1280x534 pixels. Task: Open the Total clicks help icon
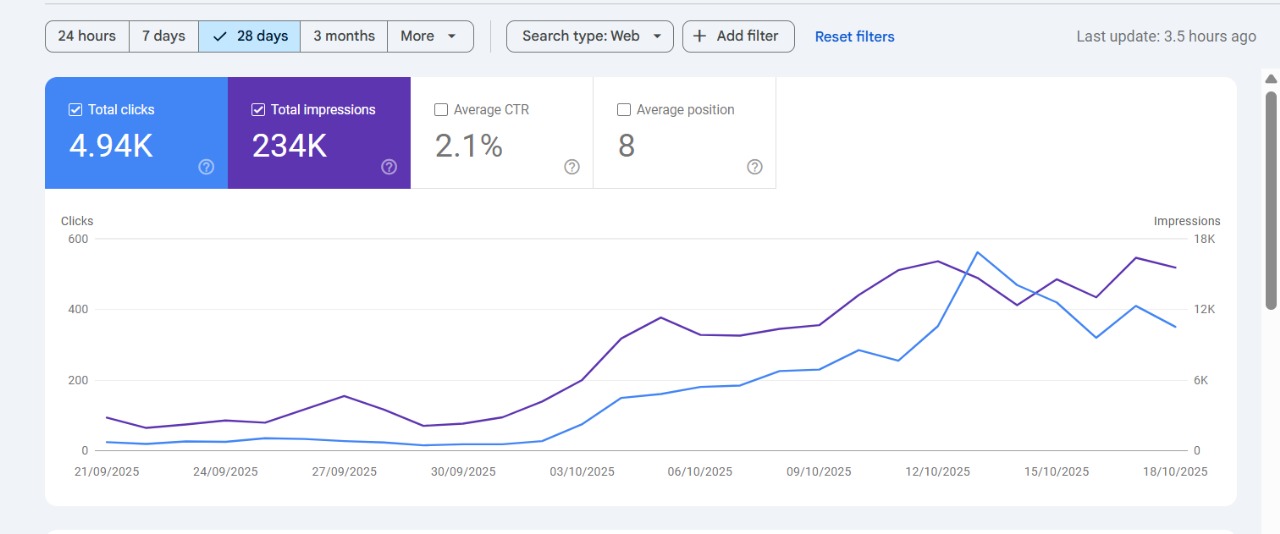pos(206,167)
